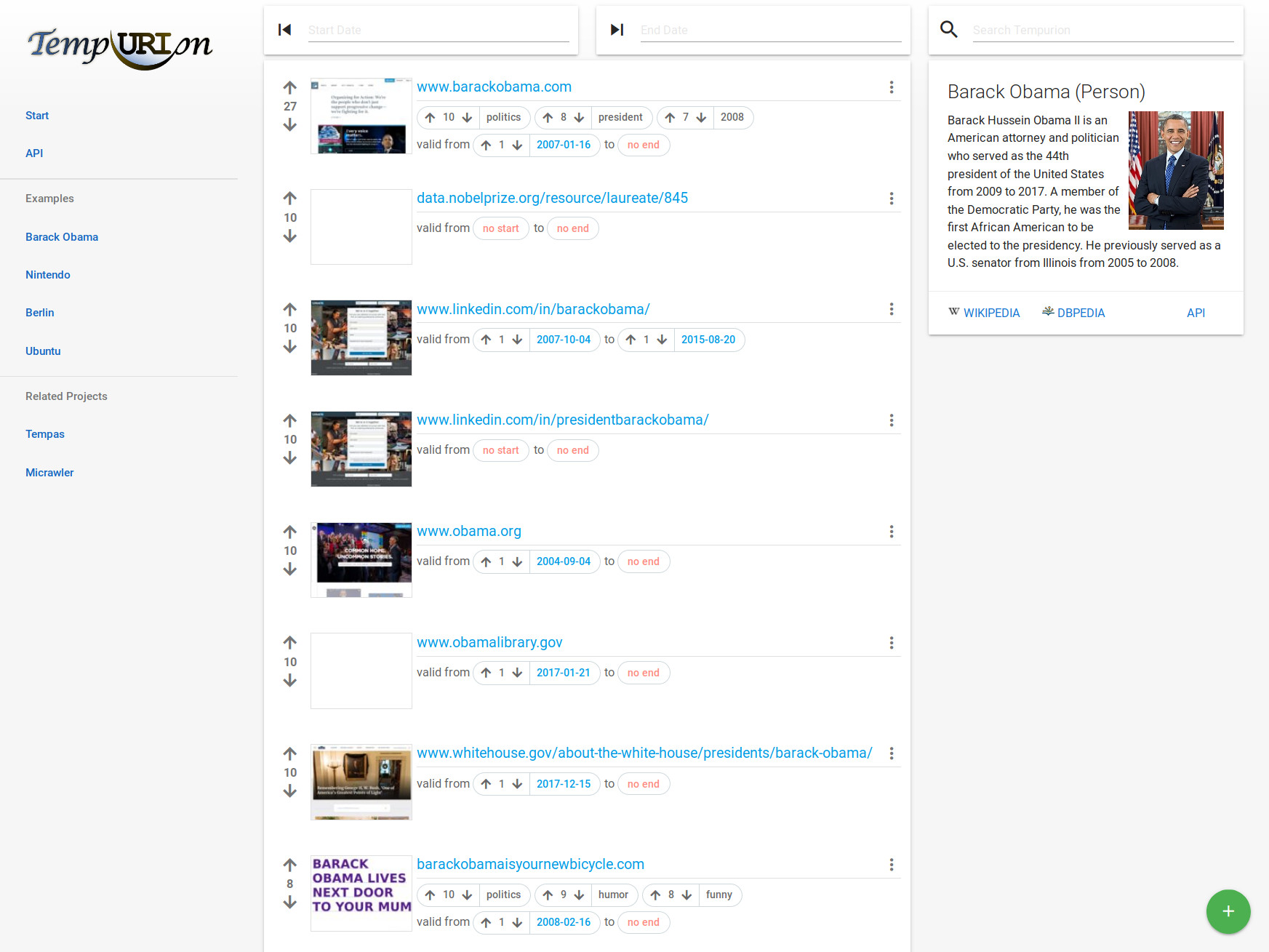Upvote the whitehouse.gov barack-obama entry
This screenshot has height=952, width=1269.
[290, 754]
